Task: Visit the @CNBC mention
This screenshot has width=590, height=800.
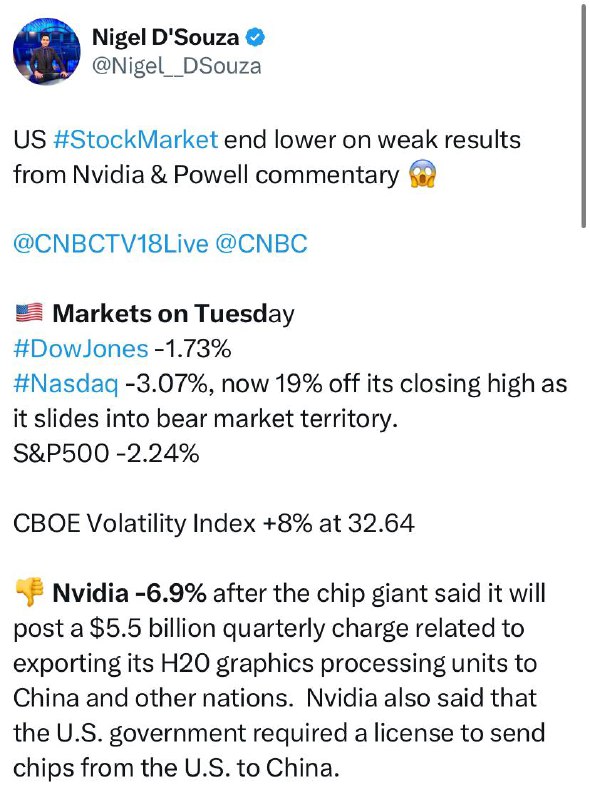Action: click(x=261, y=244)
